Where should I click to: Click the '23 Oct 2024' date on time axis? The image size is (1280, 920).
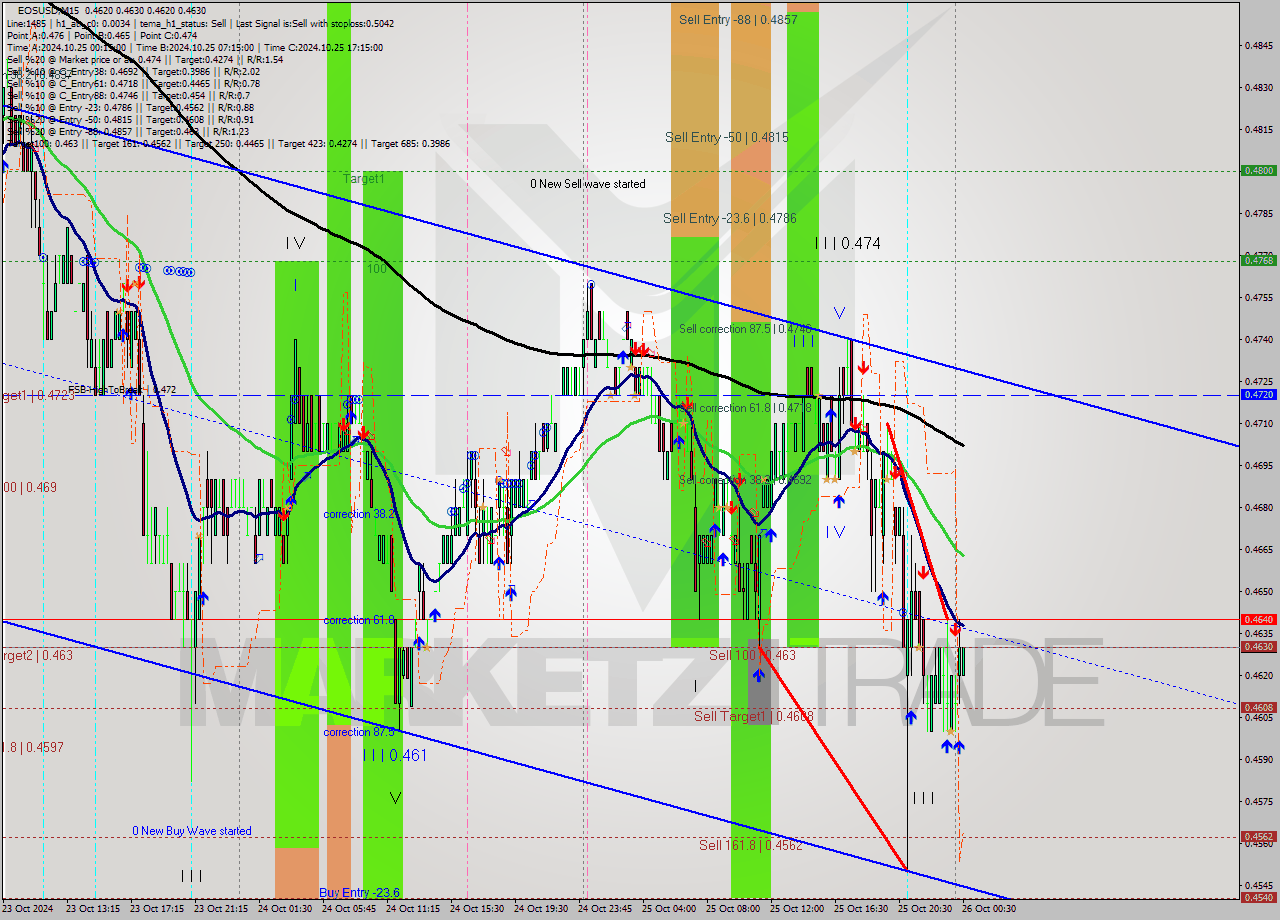[x=28, y=909]
